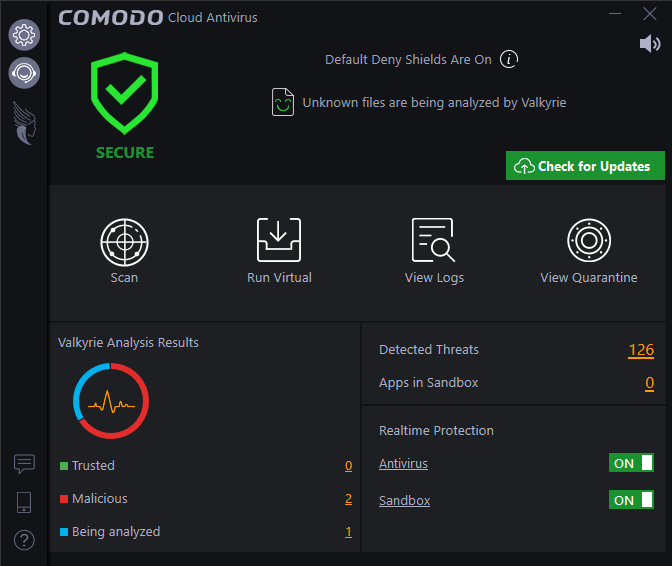Click the mobile device icon in sidebar
The height and width of the screenshot is (566, 672).
24,502
